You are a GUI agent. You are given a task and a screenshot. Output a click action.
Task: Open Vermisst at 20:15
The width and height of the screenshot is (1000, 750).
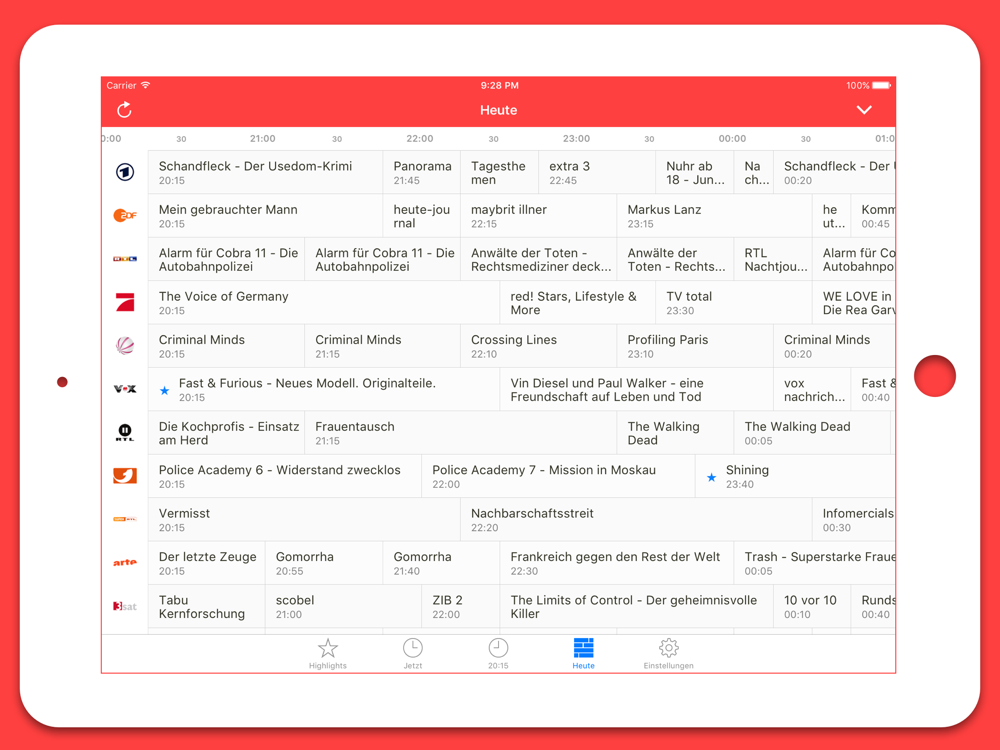click(x=304, y=519)
